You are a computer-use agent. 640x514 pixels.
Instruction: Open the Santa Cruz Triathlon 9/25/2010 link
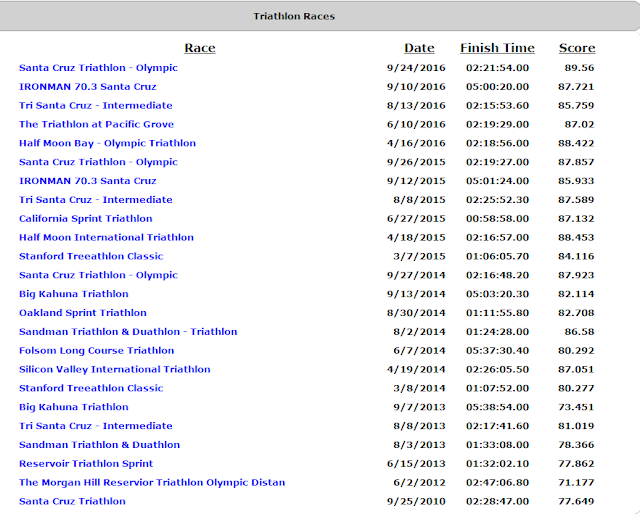(72, 501)
